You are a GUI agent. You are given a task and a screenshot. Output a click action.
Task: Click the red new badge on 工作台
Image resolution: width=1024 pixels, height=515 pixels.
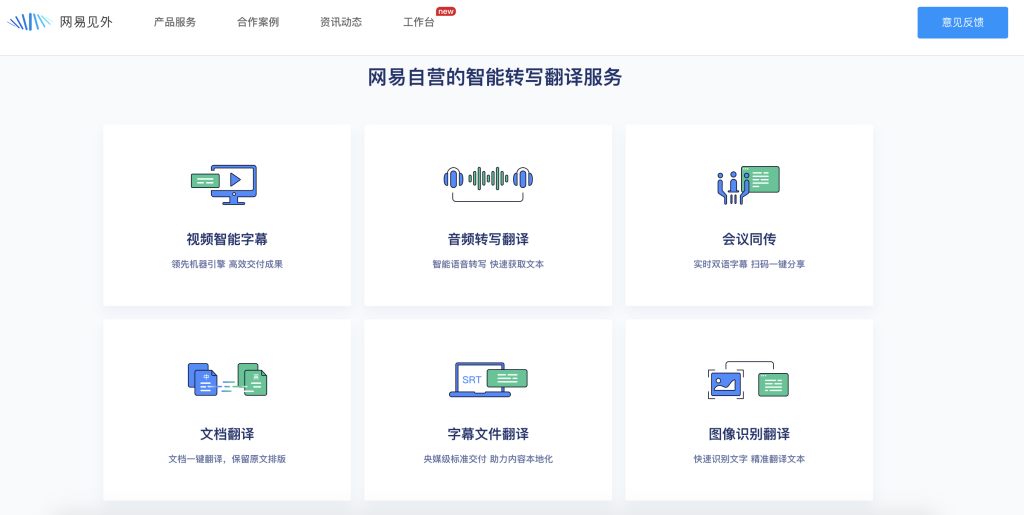[445, 11]
